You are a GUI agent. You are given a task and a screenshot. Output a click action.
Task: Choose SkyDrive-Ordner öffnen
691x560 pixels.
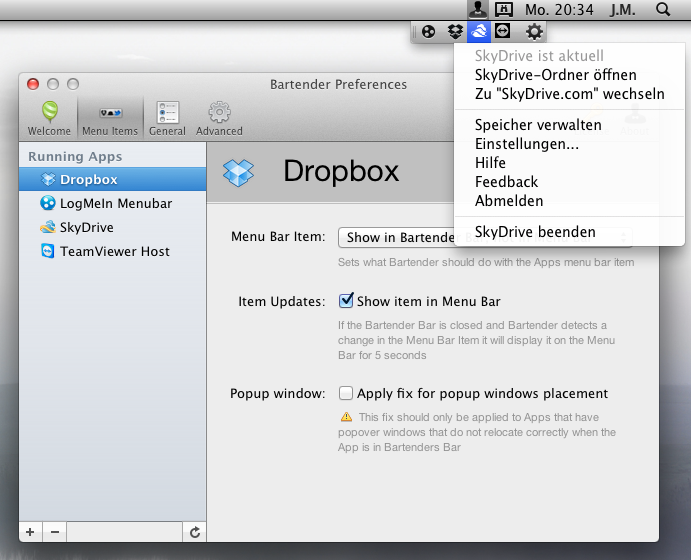569,75
